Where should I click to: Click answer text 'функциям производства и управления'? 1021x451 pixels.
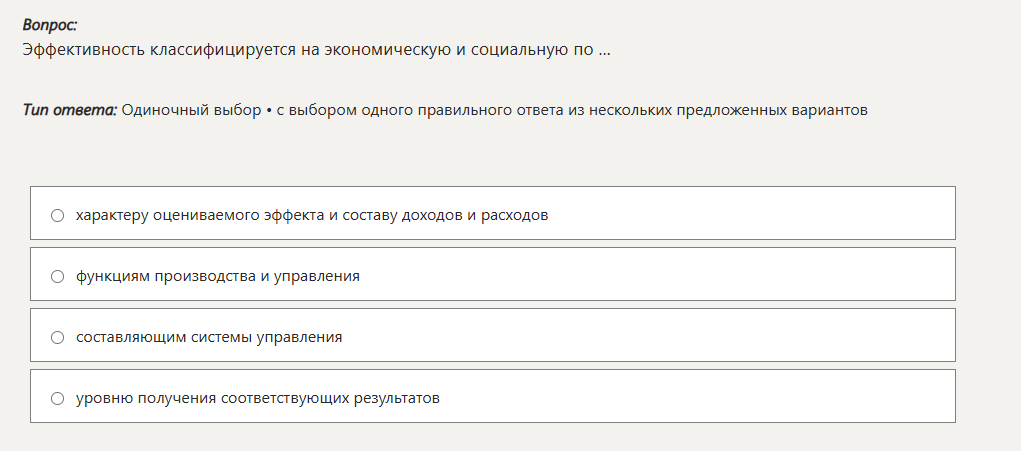coord(217,276)
